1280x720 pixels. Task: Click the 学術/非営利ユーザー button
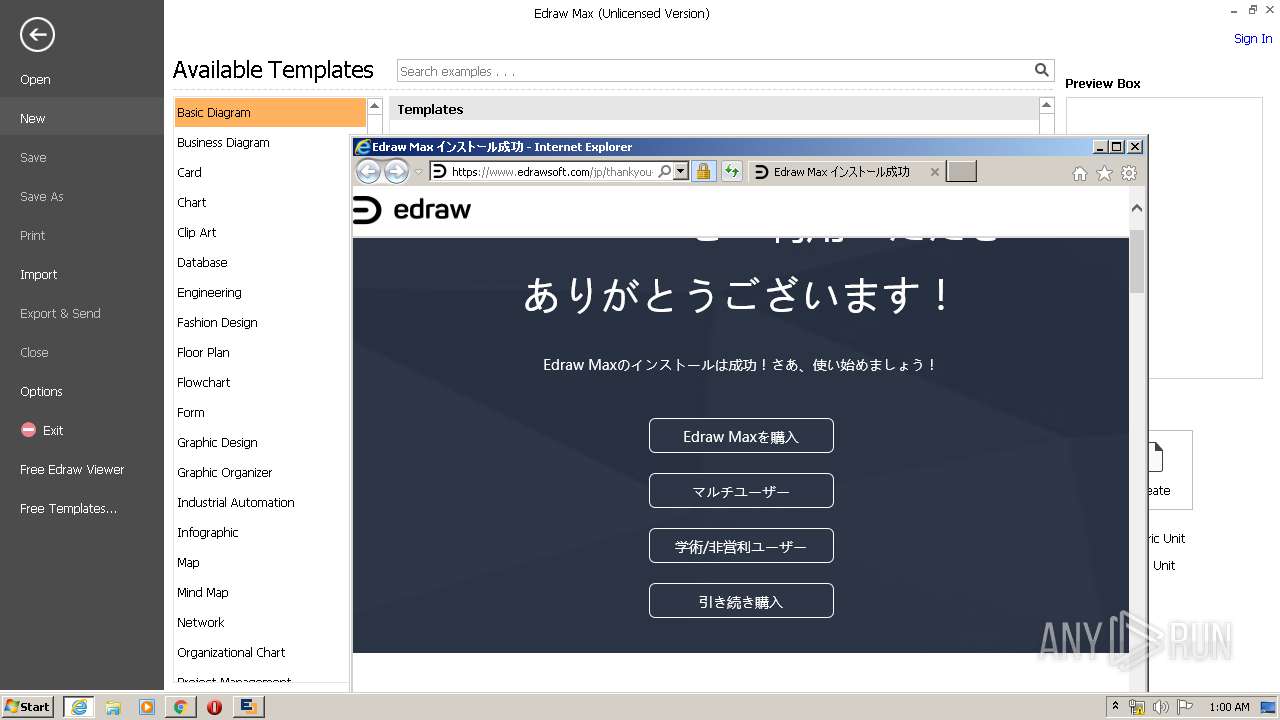pos(741,546)
